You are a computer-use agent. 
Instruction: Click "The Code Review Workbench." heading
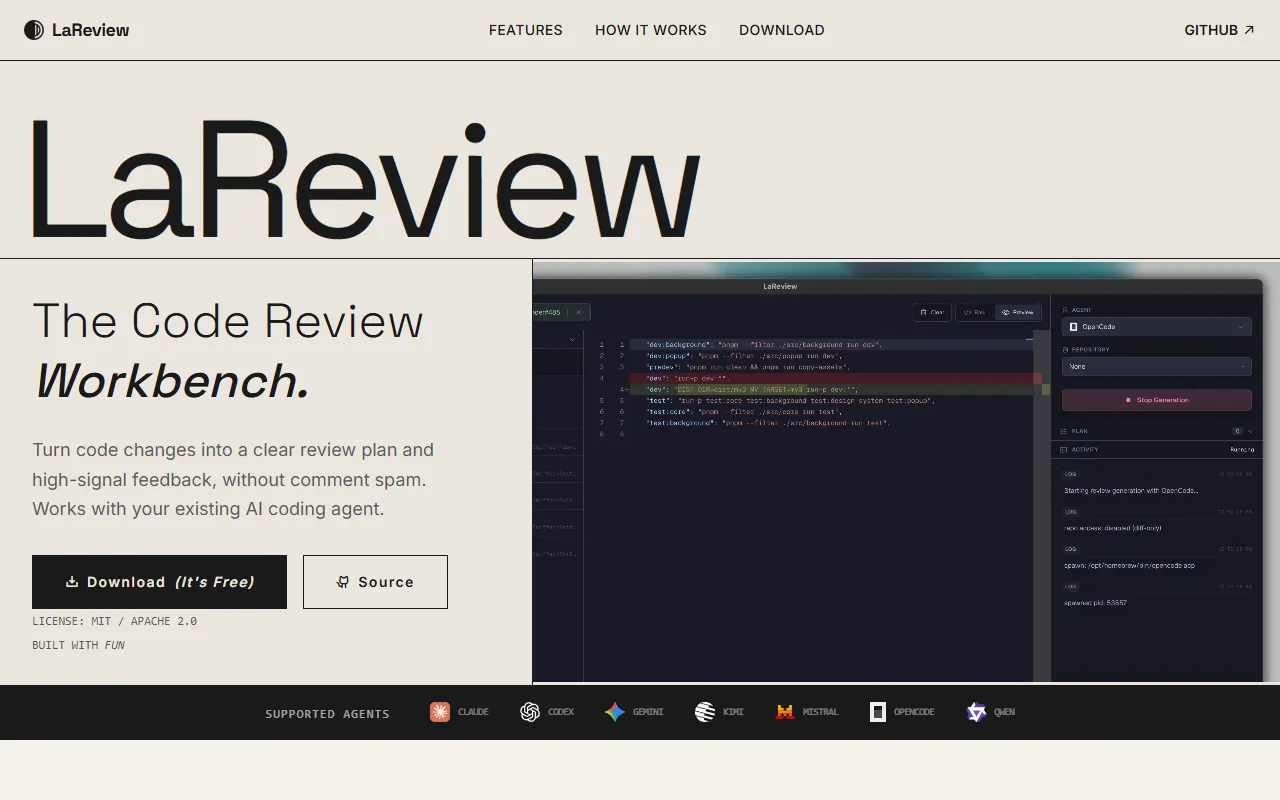pyautogui.click(x=228, y=350)
